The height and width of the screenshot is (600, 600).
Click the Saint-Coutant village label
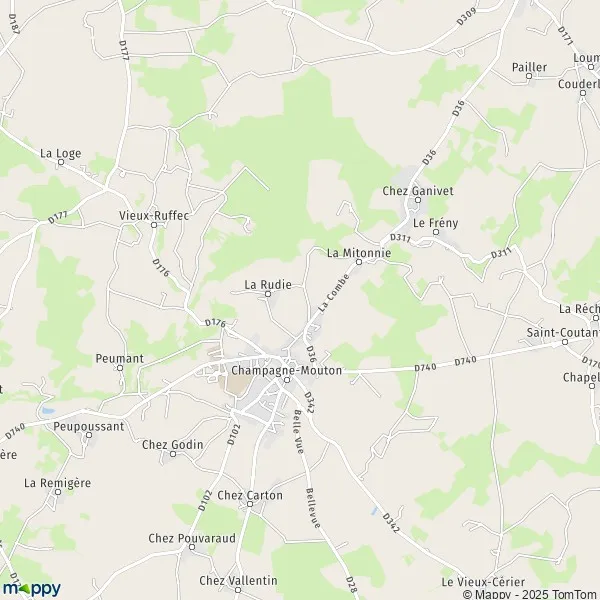pos(563,333)
